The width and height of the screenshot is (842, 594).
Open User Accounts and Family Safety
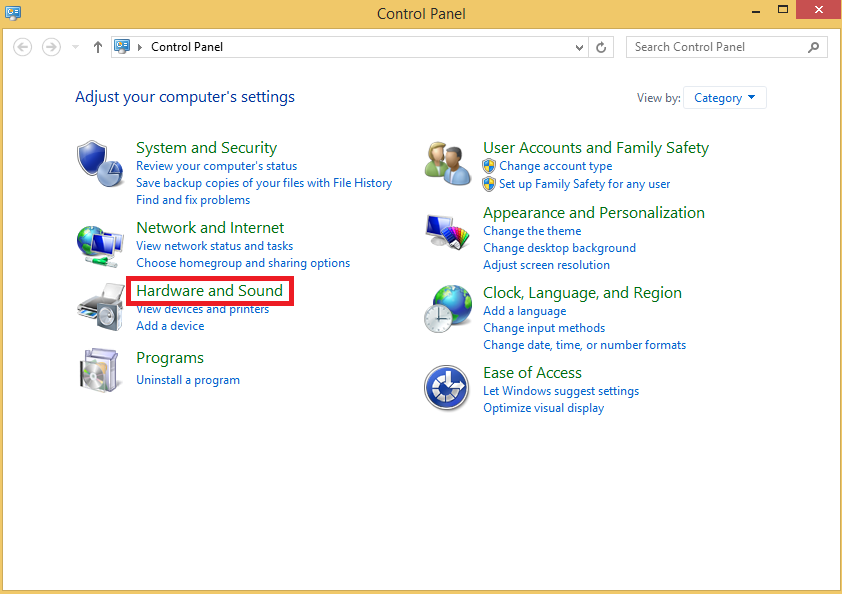(x=596, y=148)
